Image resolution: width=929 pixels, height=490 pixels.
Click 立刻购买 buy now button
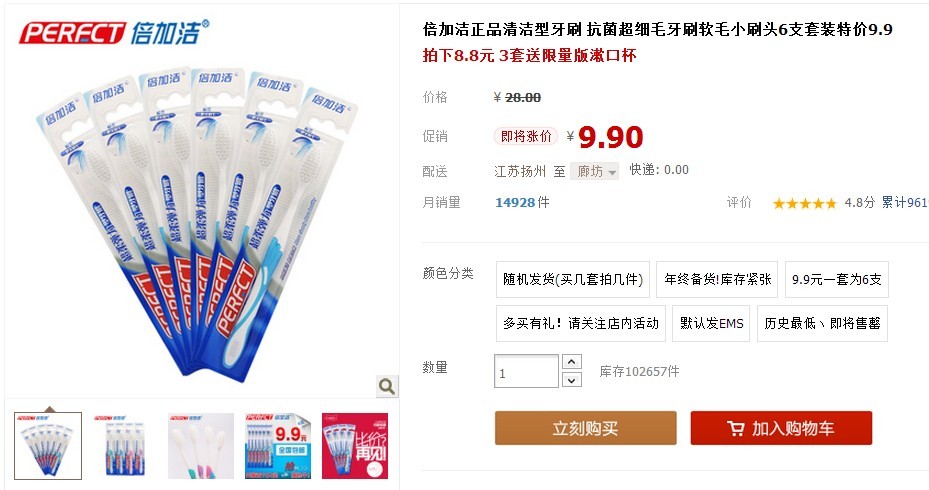point(585,428)
